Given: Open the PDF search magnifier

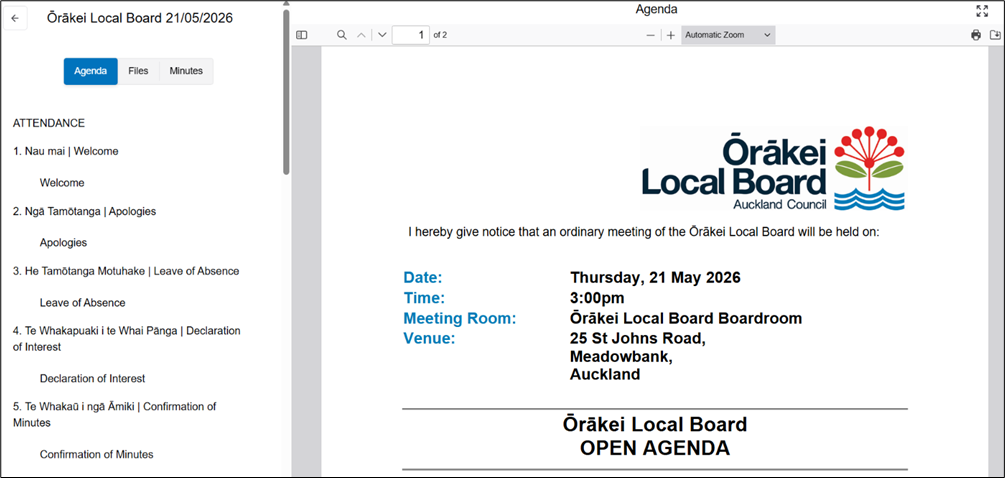Looking at the screenshot, I should [342, 35].
